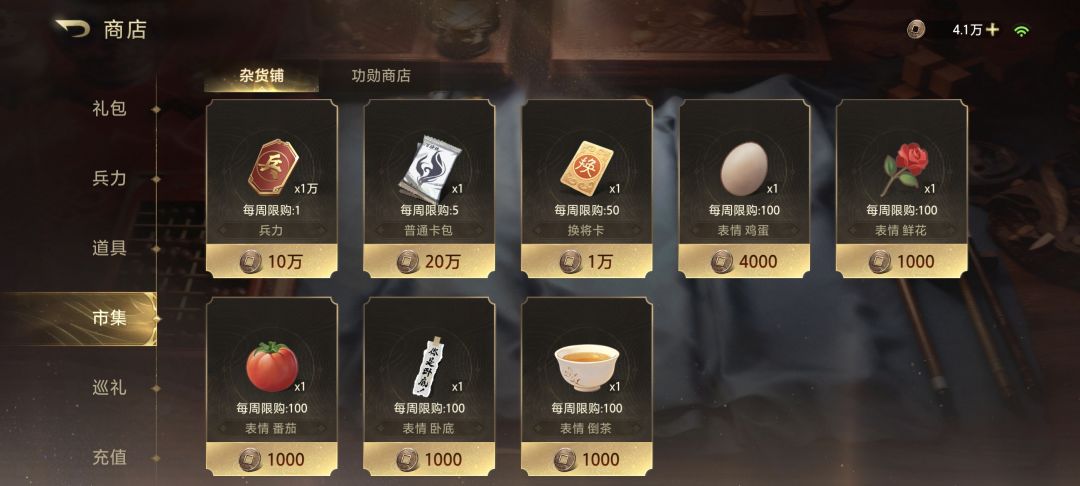Select the 普通卡包 card pack icon
The height and width of the screenshot is (486, 1080).
425,167
